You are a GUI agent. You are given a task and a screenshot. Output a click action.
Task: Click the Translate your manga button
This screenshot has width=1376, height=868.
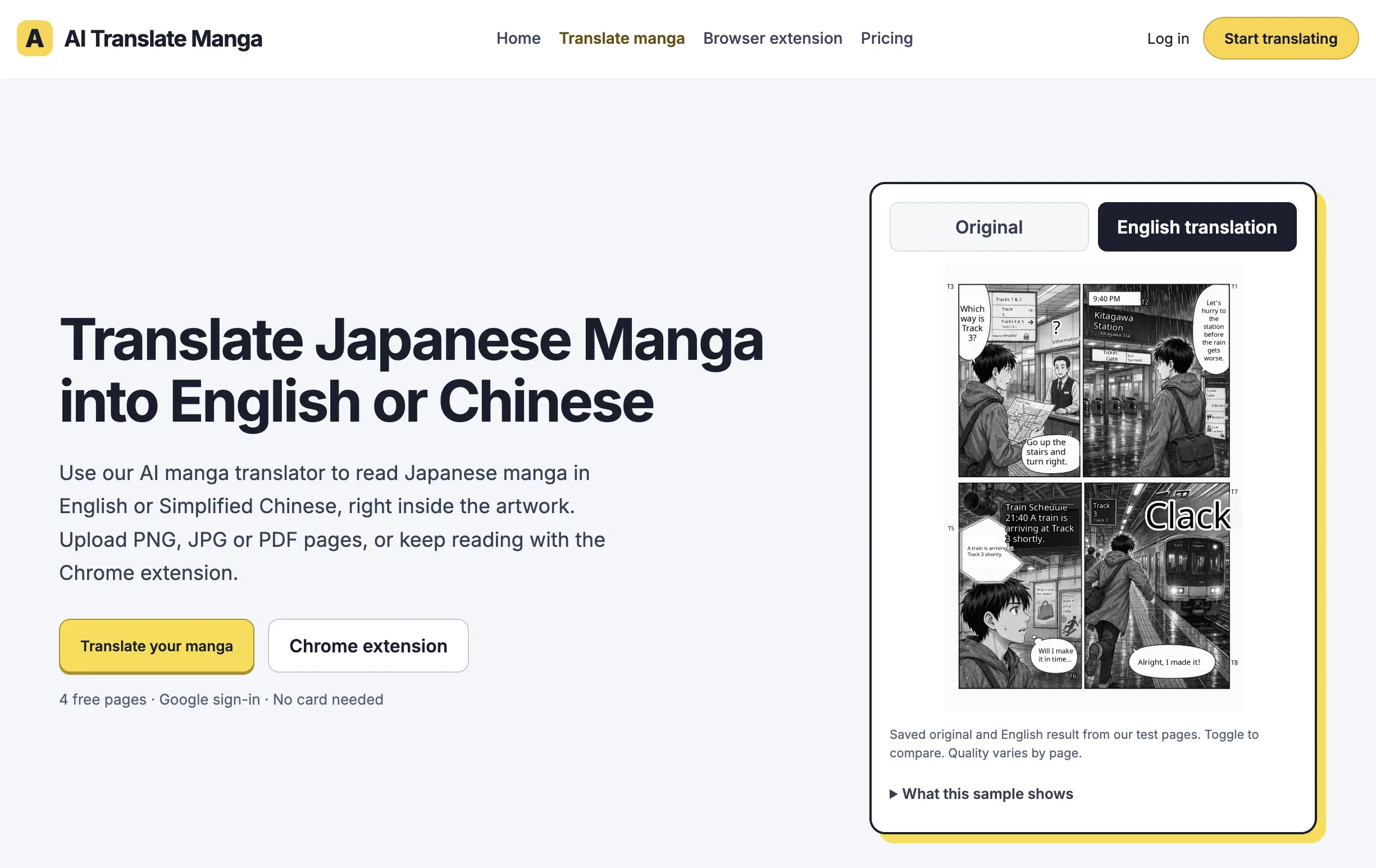pos(157,646)
